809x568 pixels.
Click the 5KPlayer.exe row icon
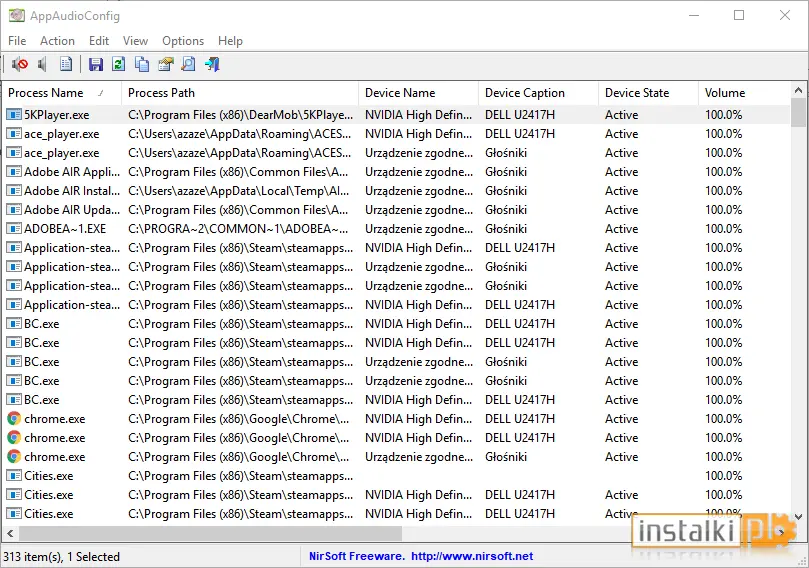pyautogui.click(x=14, y=115)
